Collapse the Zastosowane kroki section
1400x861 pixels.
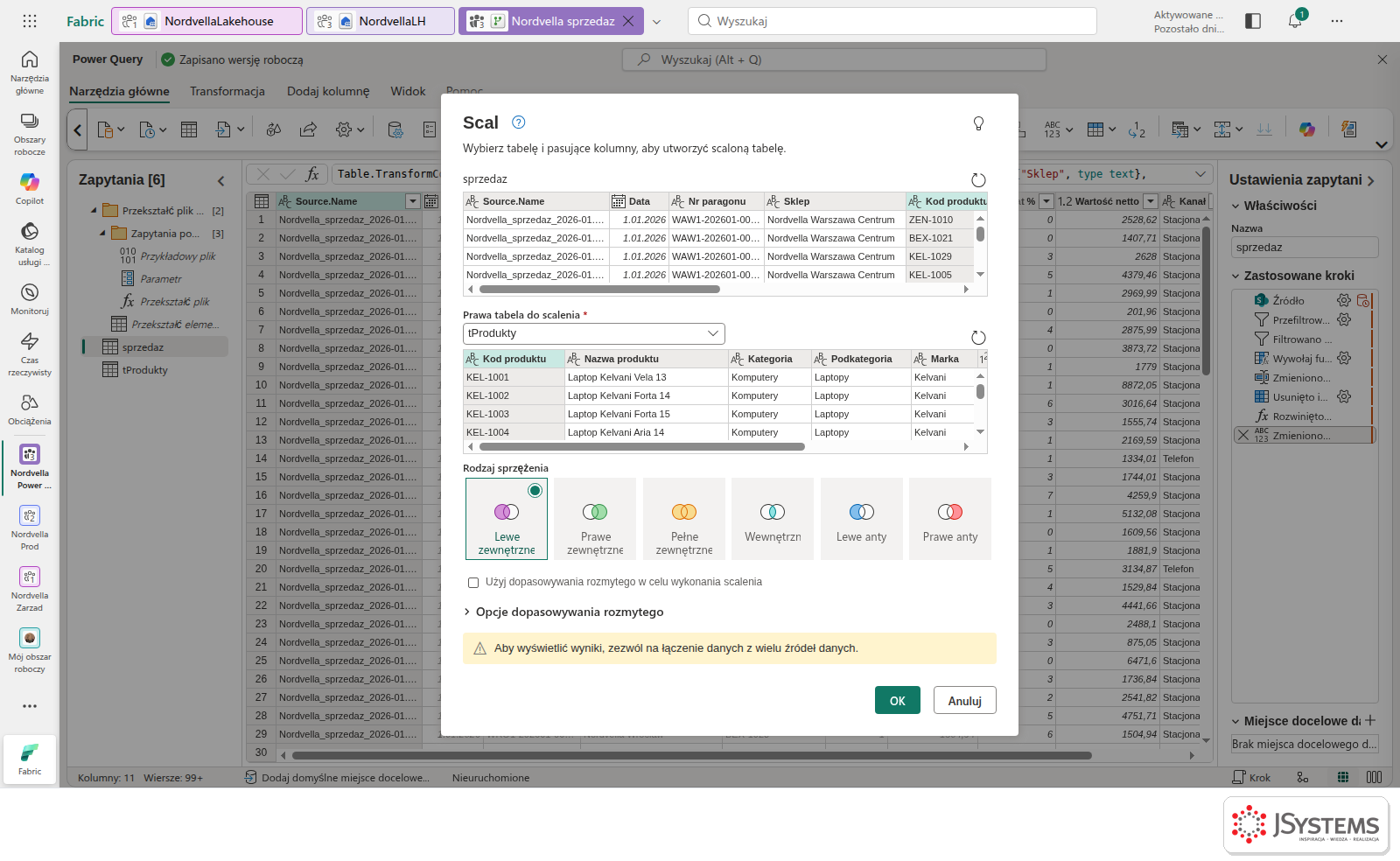tap(1235, 276)
